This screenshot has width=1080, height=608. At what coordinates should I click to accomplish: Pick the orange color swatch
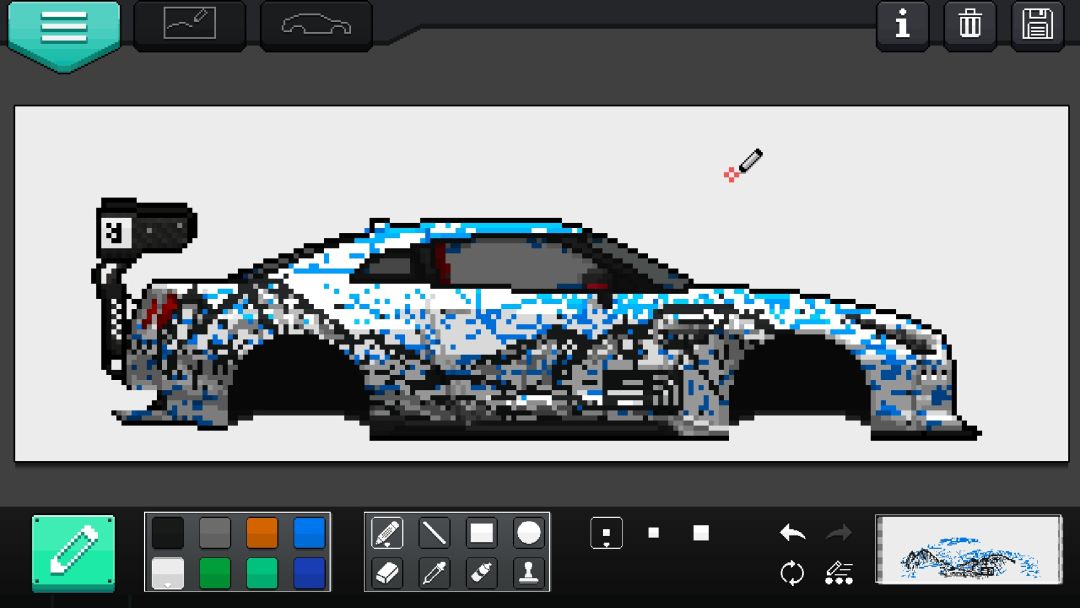(x=262, y=533)
